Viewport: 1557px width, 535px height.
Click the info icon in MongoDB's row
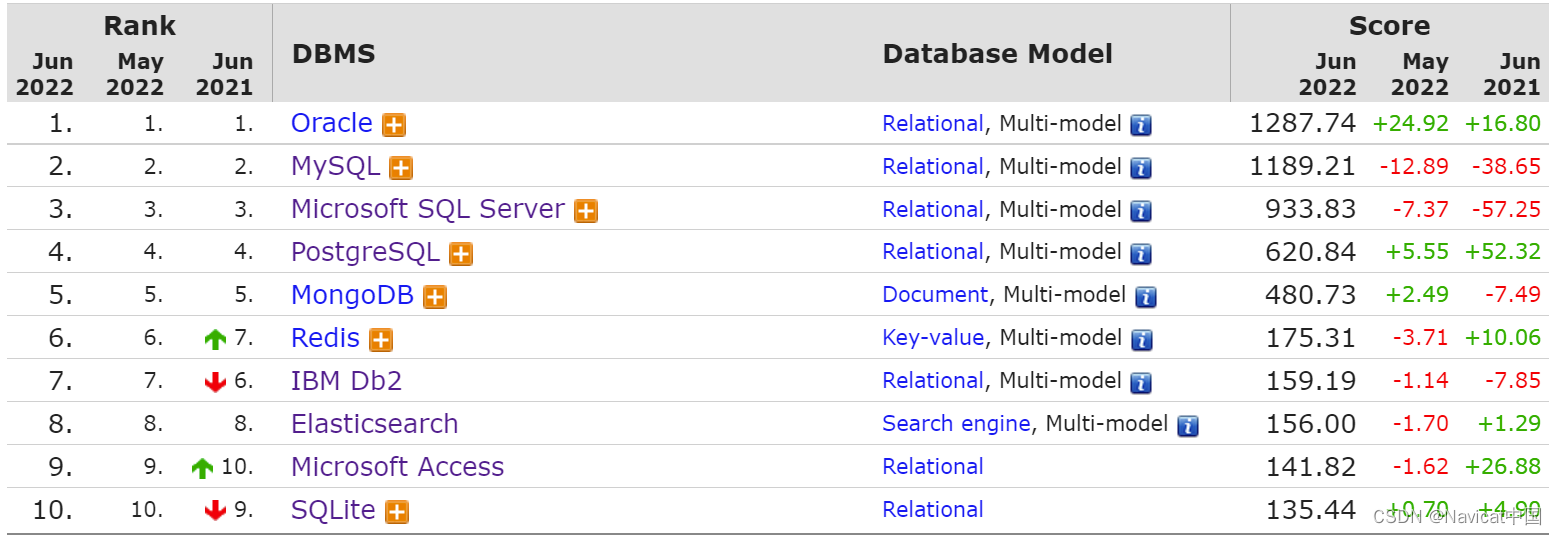(1146, 297)
